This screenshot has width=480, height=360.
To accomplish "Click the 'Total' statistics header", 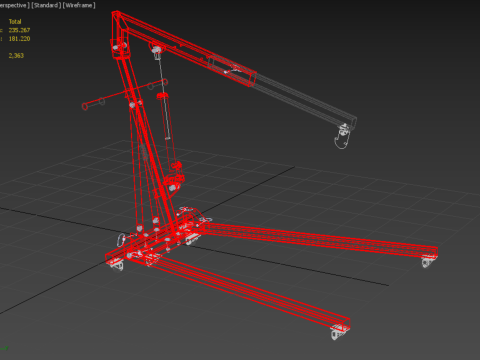I will pos(15,22).
